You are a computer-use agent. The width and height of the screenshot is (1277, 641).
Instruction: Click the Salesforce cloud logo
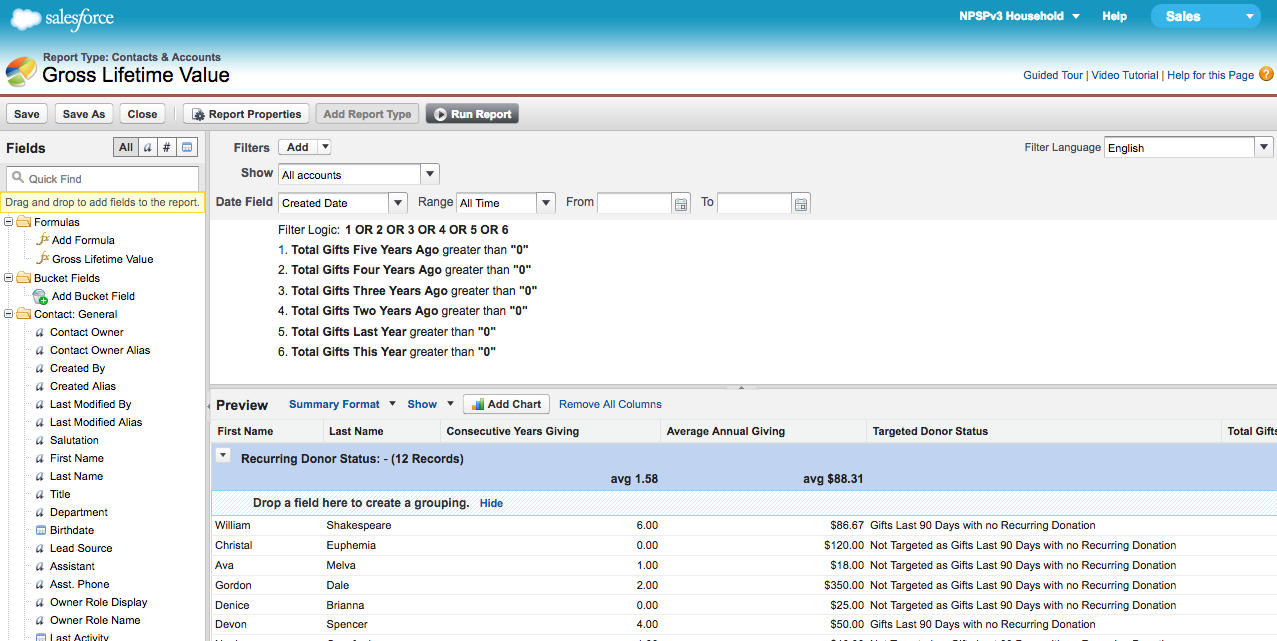62,18
